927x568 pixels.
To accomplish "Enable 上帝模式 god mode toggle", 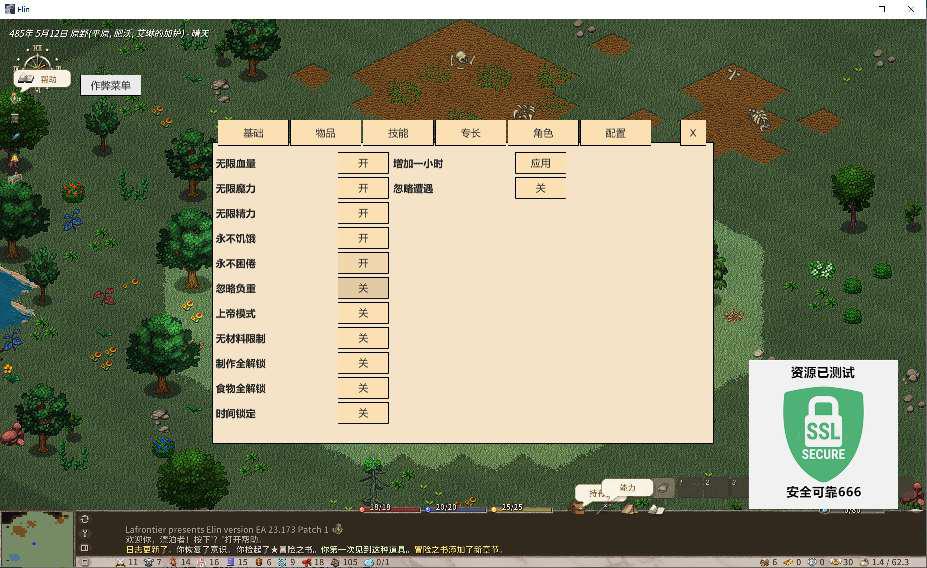I will tap(363, 313).
